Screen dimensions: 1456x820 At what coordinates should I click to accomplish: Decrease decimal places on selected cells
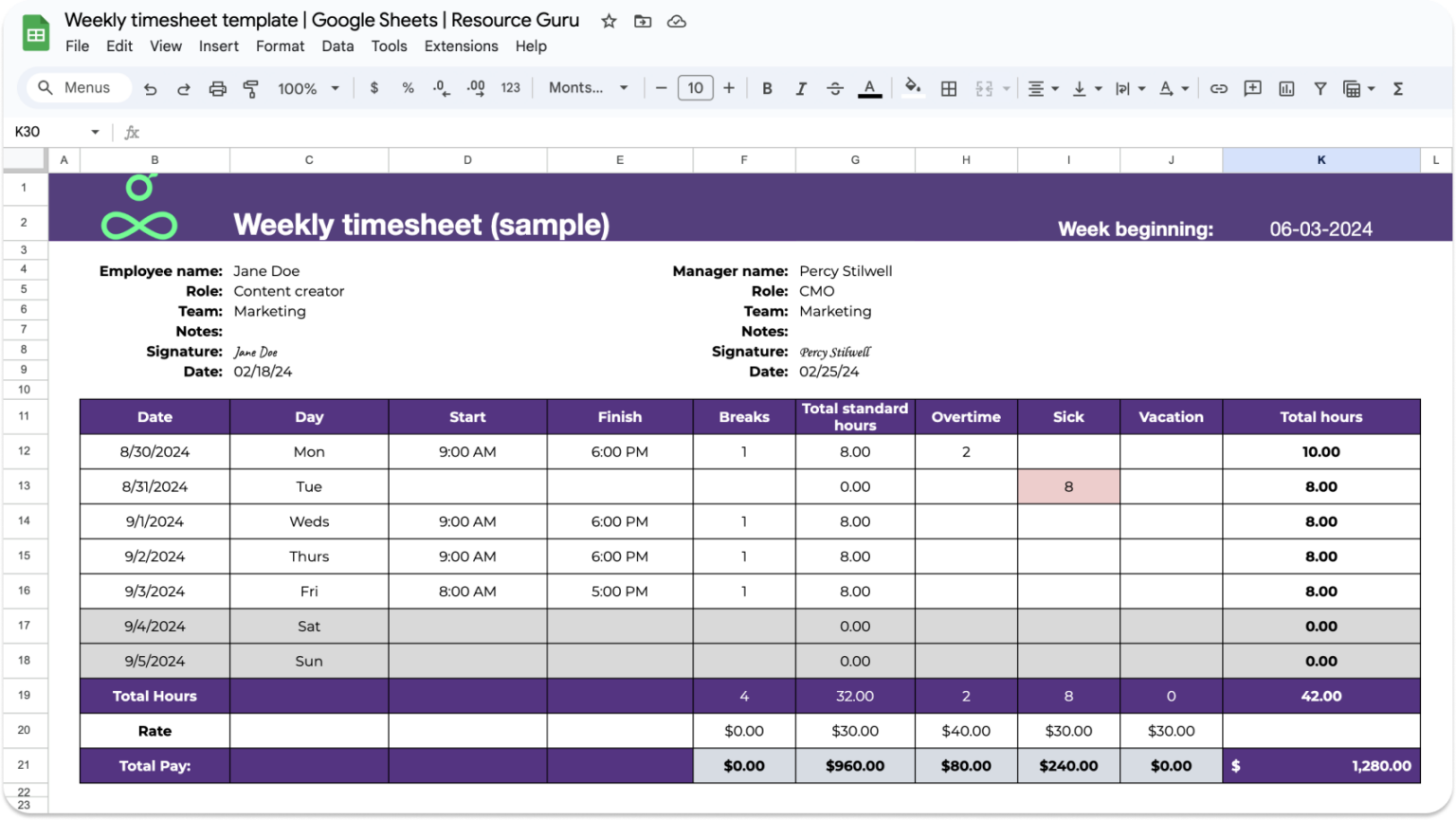coord(440,88)
